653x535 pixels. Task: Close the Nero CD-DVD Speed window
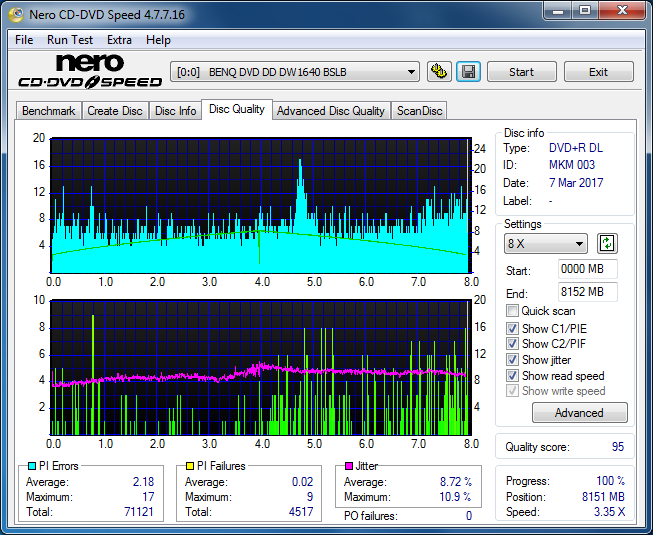[x=622, y=11]
